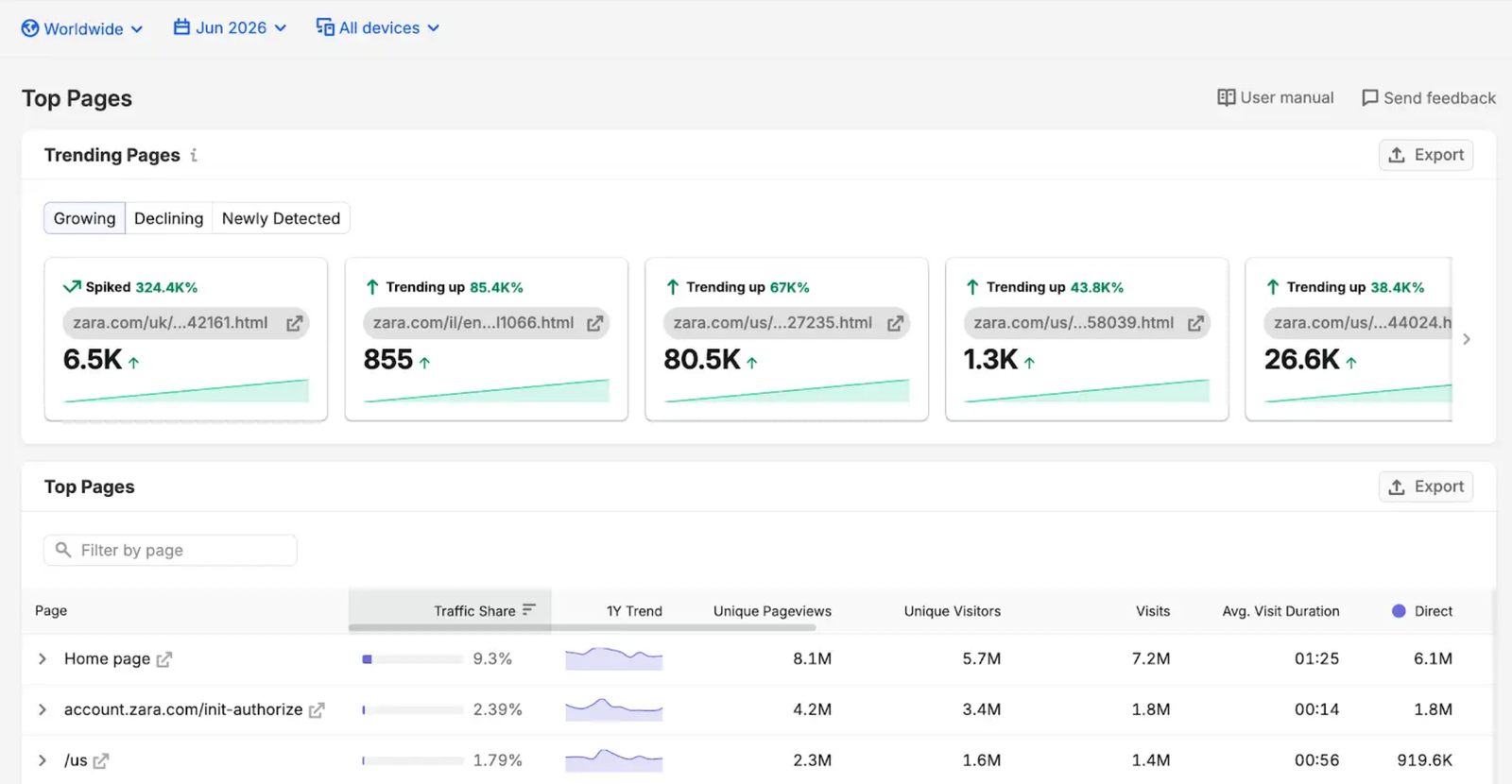The image size is (1512, 784).
Task: Open Home page in new tab icon
Action: [x=164, y=659]
